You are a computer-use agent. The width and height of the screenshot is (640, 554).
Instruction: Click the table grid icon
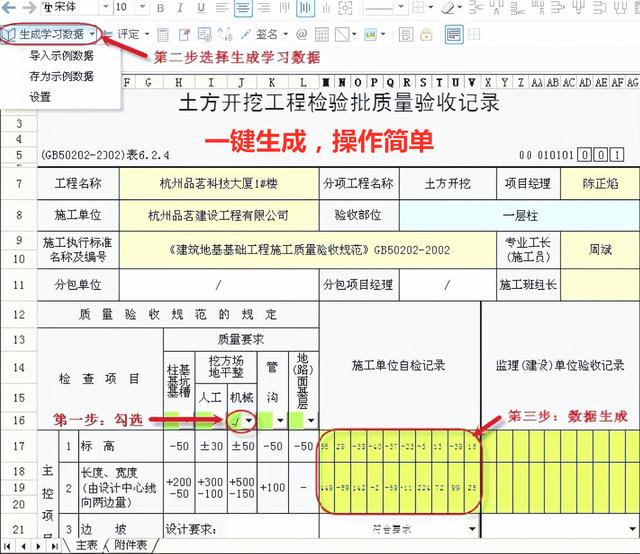click(322, 35)
